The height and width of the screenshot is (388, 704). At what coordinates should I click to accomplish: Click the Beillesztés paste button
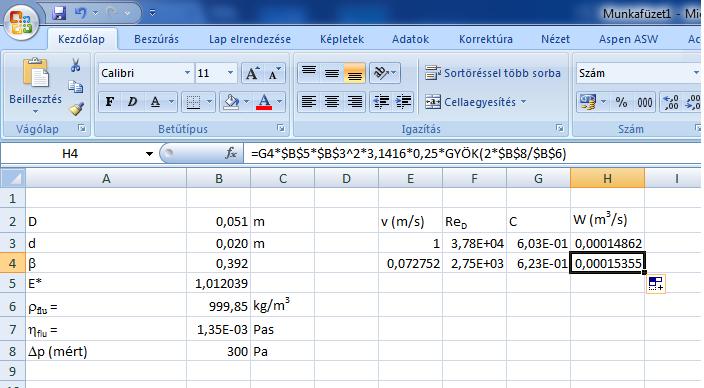pos(35,86)
